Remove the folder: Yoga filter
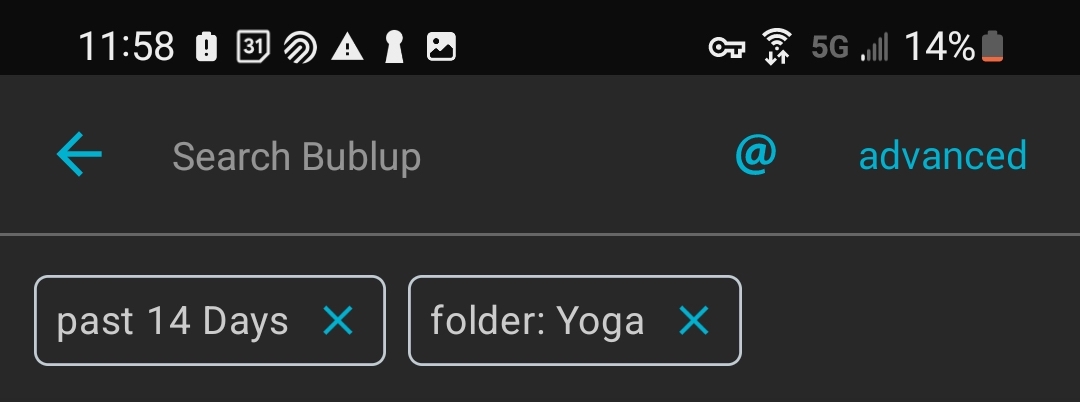The width and height of the screenshot is (1080, 402). (694, 321)
